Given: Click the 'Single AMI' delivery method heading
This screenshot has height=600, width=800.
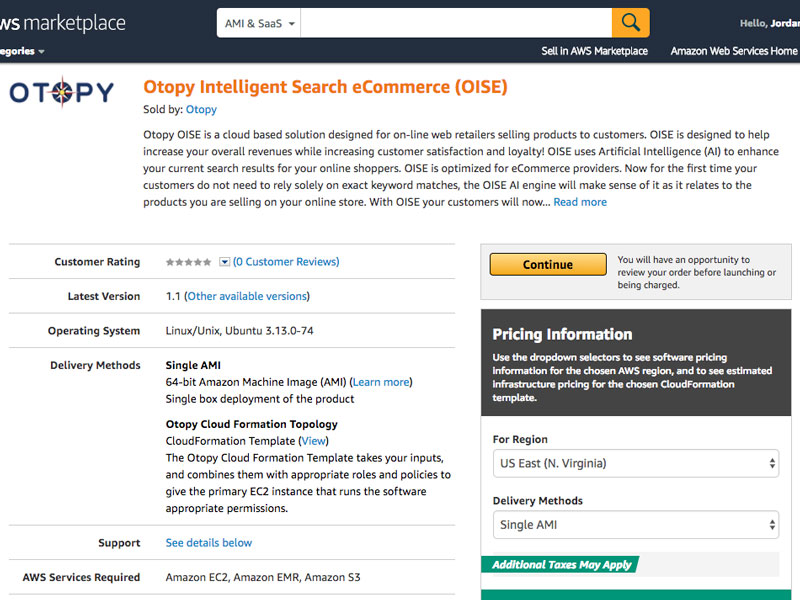Looking at the screenshot, I should point(193,365).
